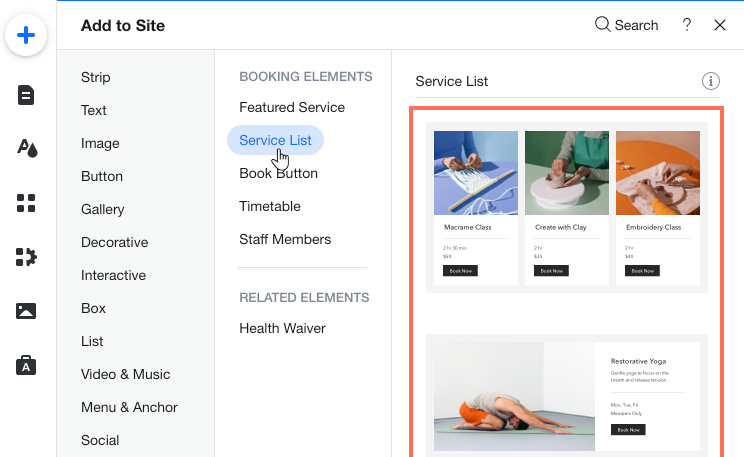Pick the Restorative Yoga service layout

pyautogui.click(x=566, y=394)
